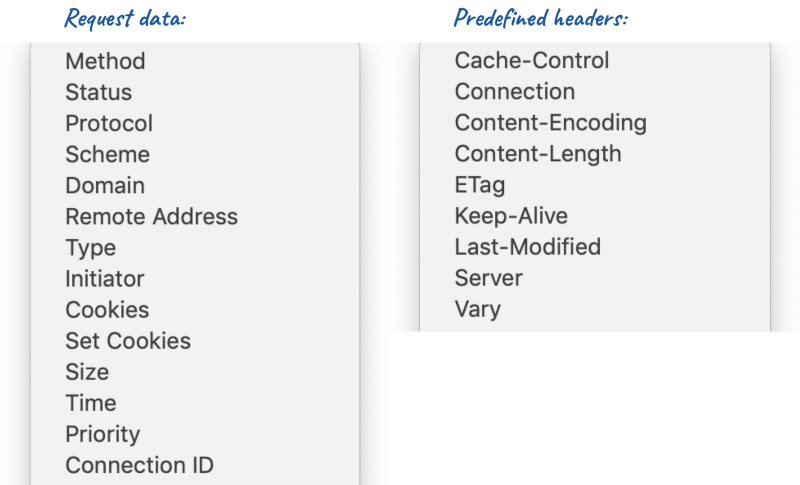Image resolution: width=800 pixels, height=485 pixels.
Task: Select the Size entry
Action: pos(195,372)
